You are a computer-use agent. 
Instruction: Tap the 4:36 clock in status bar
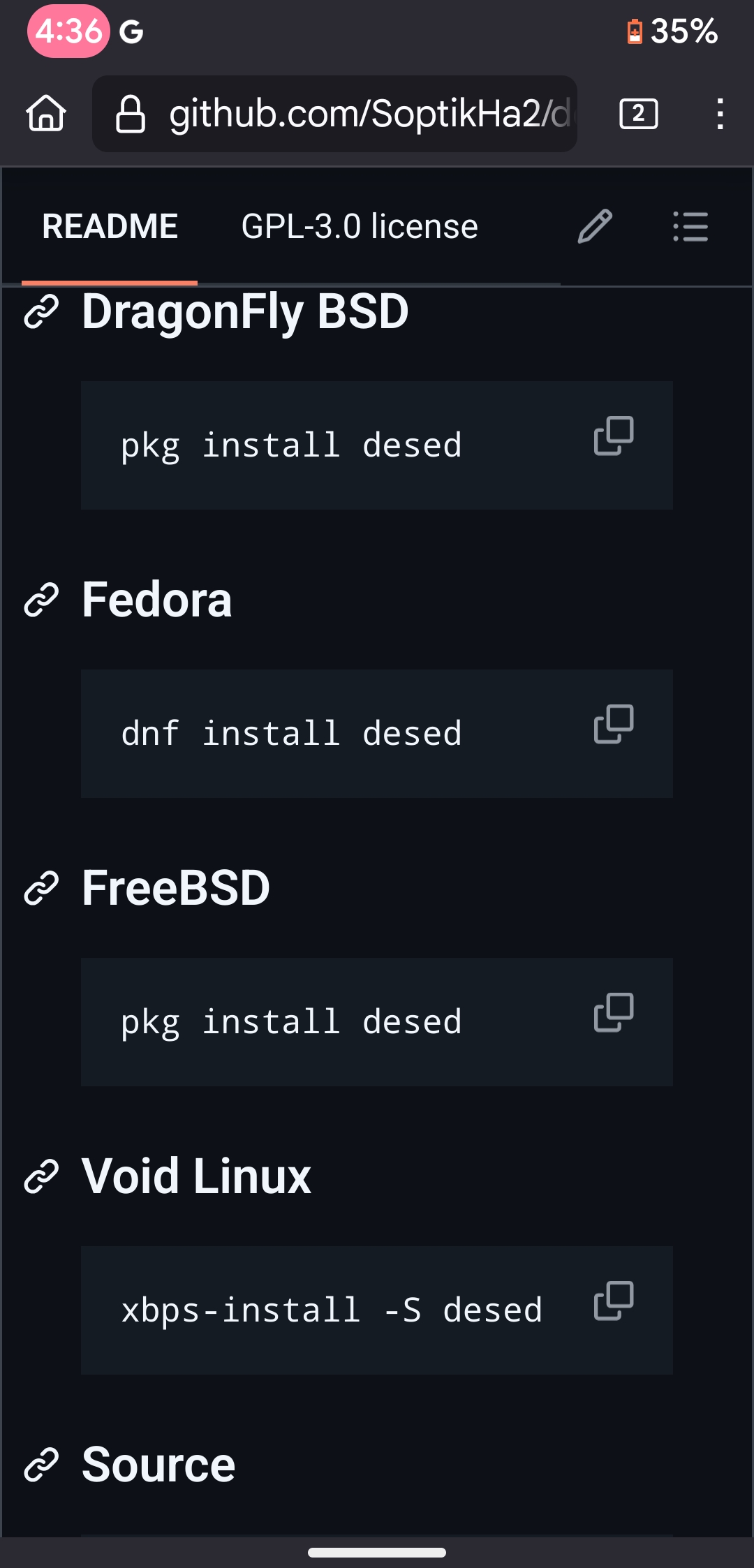coord(68,31)
